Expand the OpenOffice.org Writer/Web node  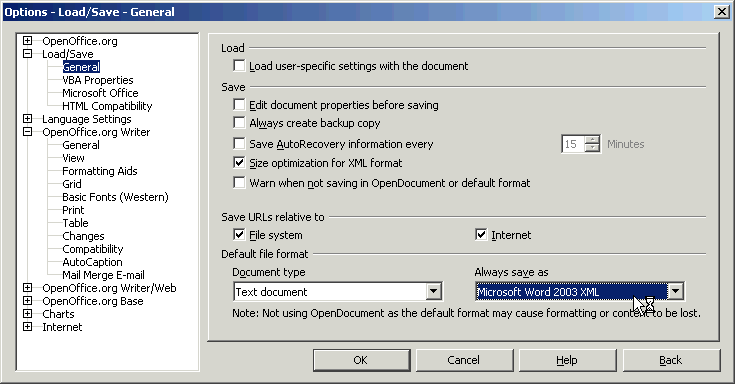(x=28, y=287)
